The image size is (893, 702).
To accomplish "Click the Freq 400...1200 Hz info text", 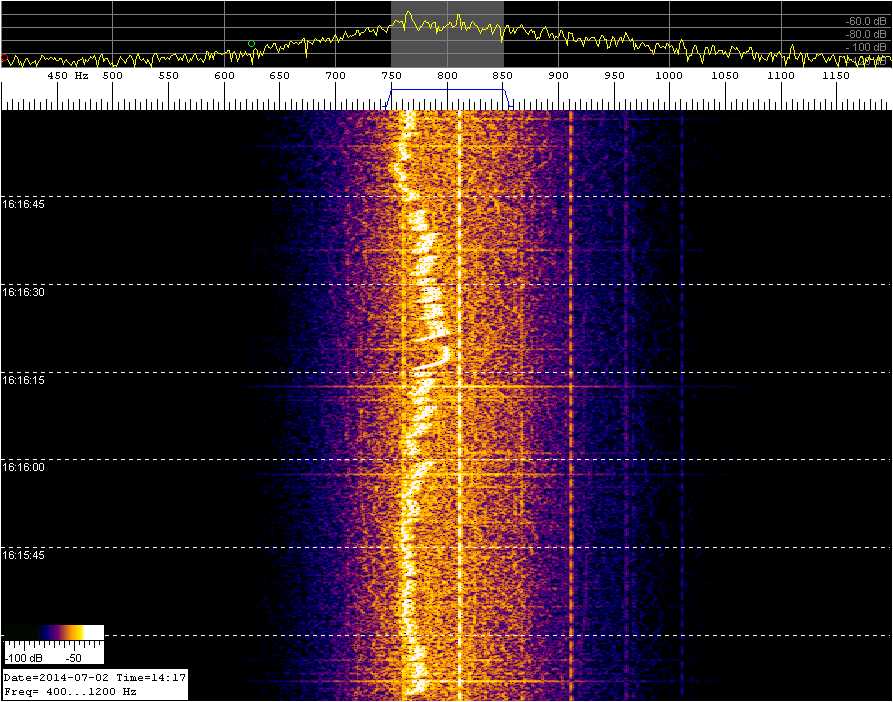I will (71, 691).
